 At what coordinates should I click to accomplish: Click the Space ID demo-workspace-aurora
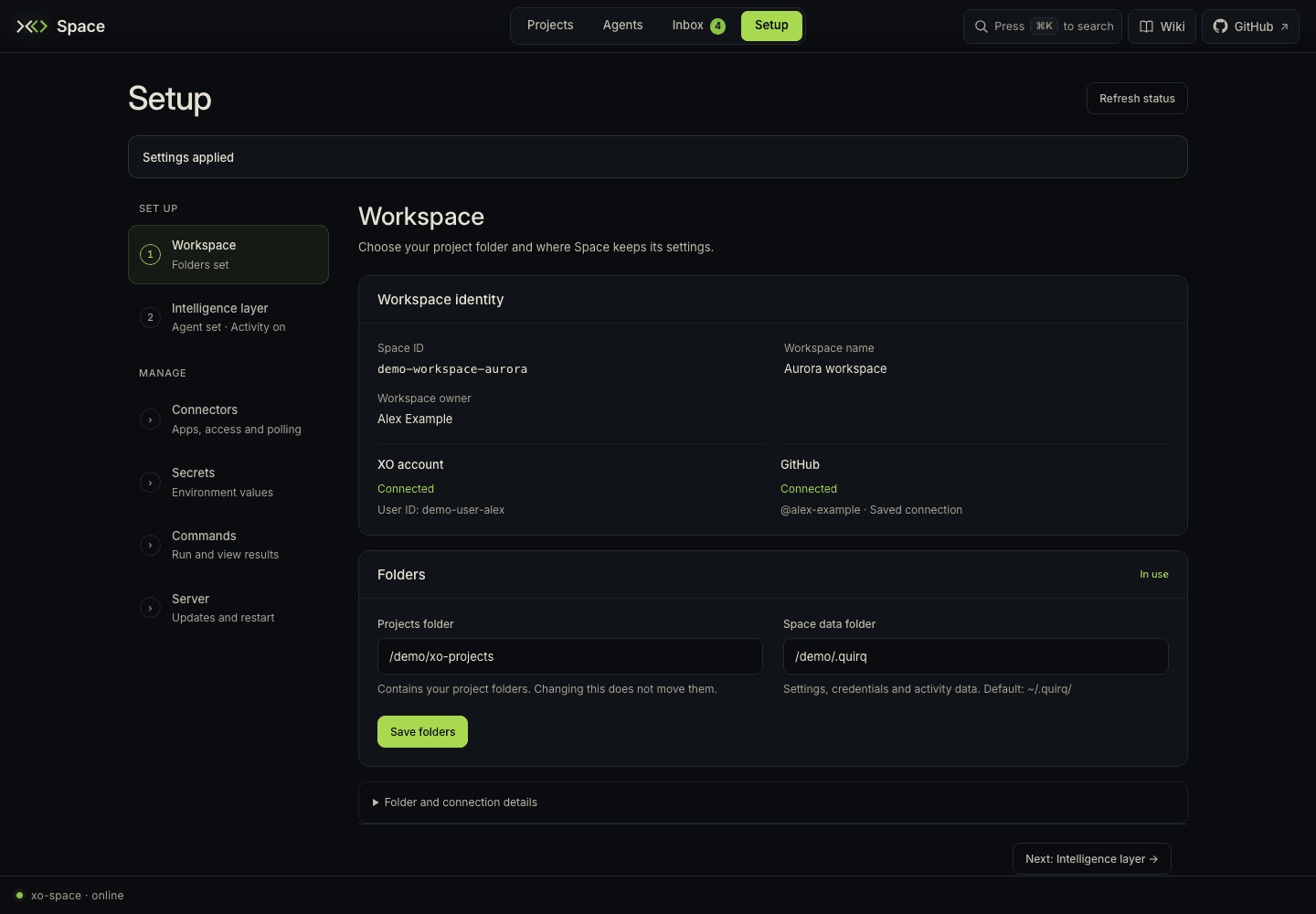click(x=452, y=369)
